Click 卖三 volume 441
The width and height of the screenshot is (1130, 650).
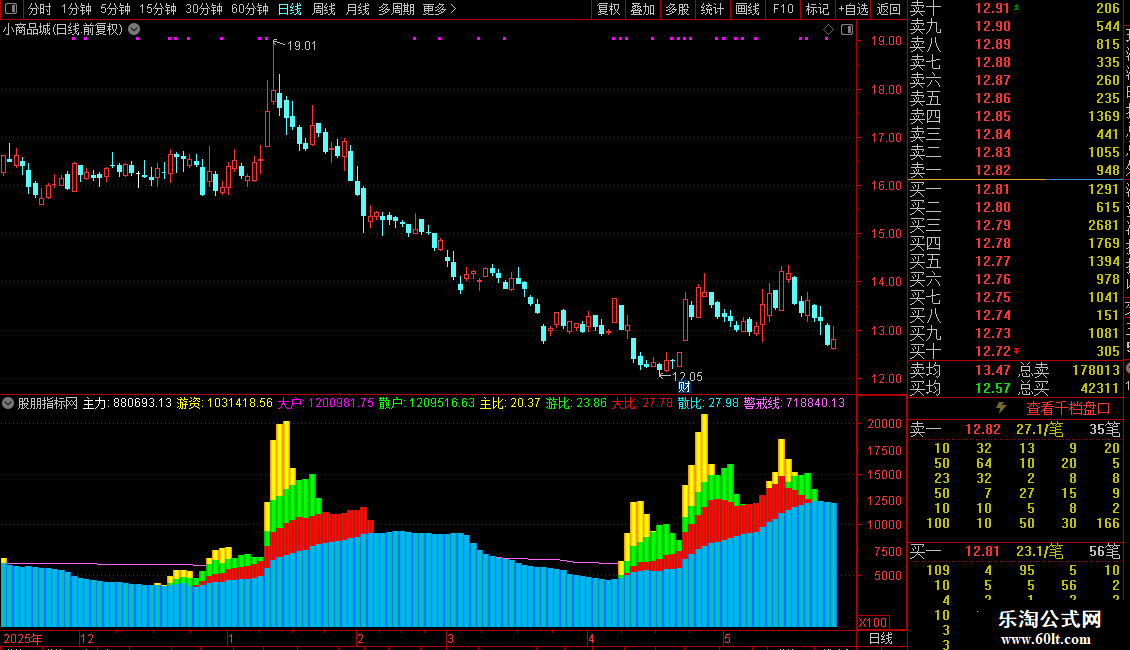click(x=1108, y=134)
